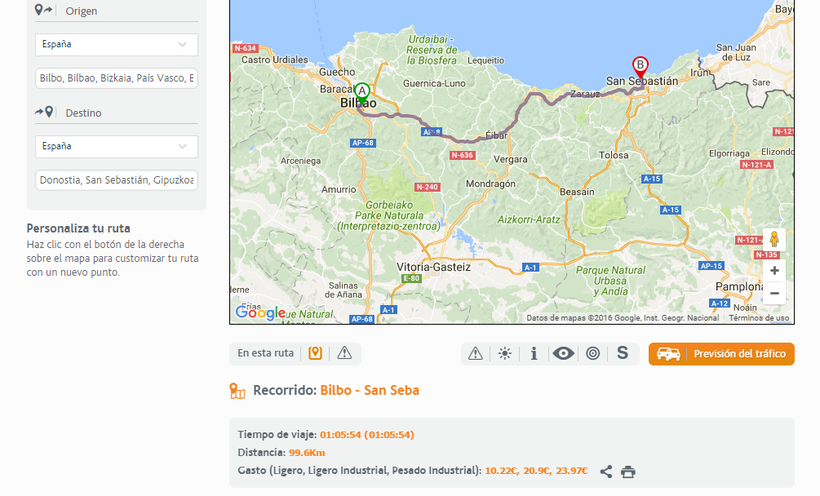This screenshot has width=820, height=496.
Task: Click the information 'i' icon
Action: [x=534, y=353]
